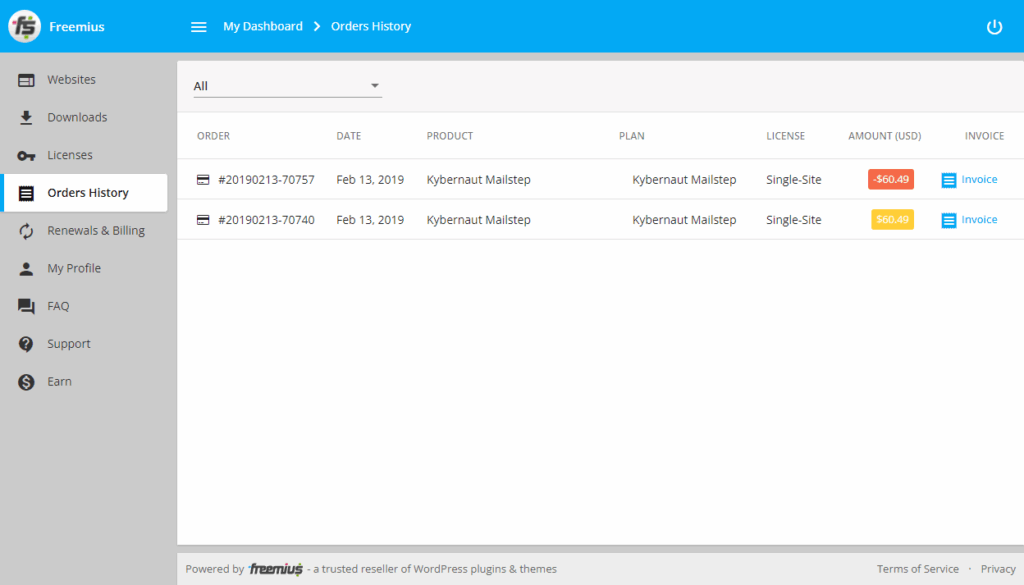
Task: Open Privacy link in footer
Action: click(998, 569)
